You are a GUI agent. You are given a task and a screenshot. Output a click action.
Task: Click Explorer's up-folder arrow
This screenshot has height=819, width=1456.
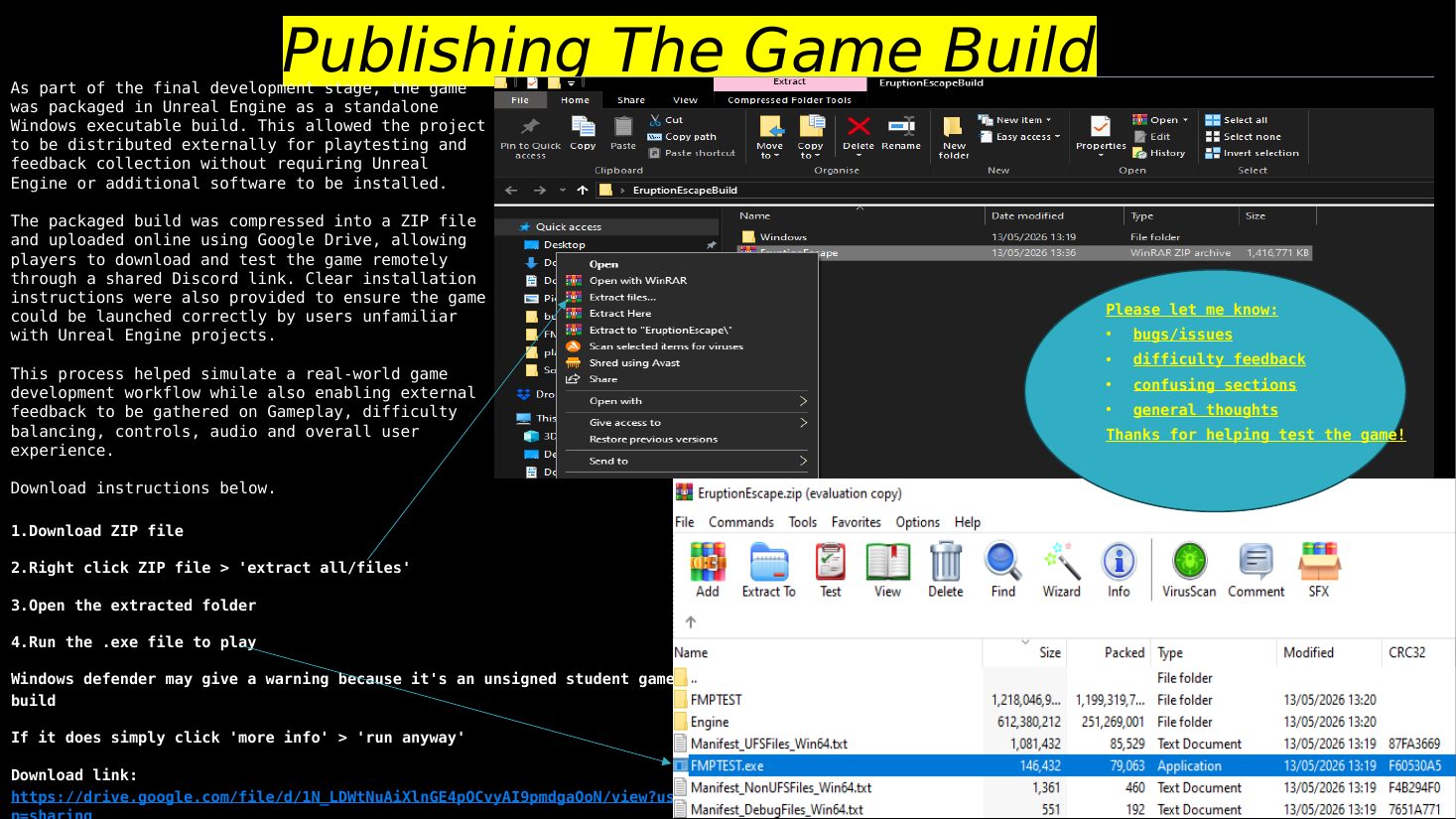pyautogui.click(x=583, y=190)
